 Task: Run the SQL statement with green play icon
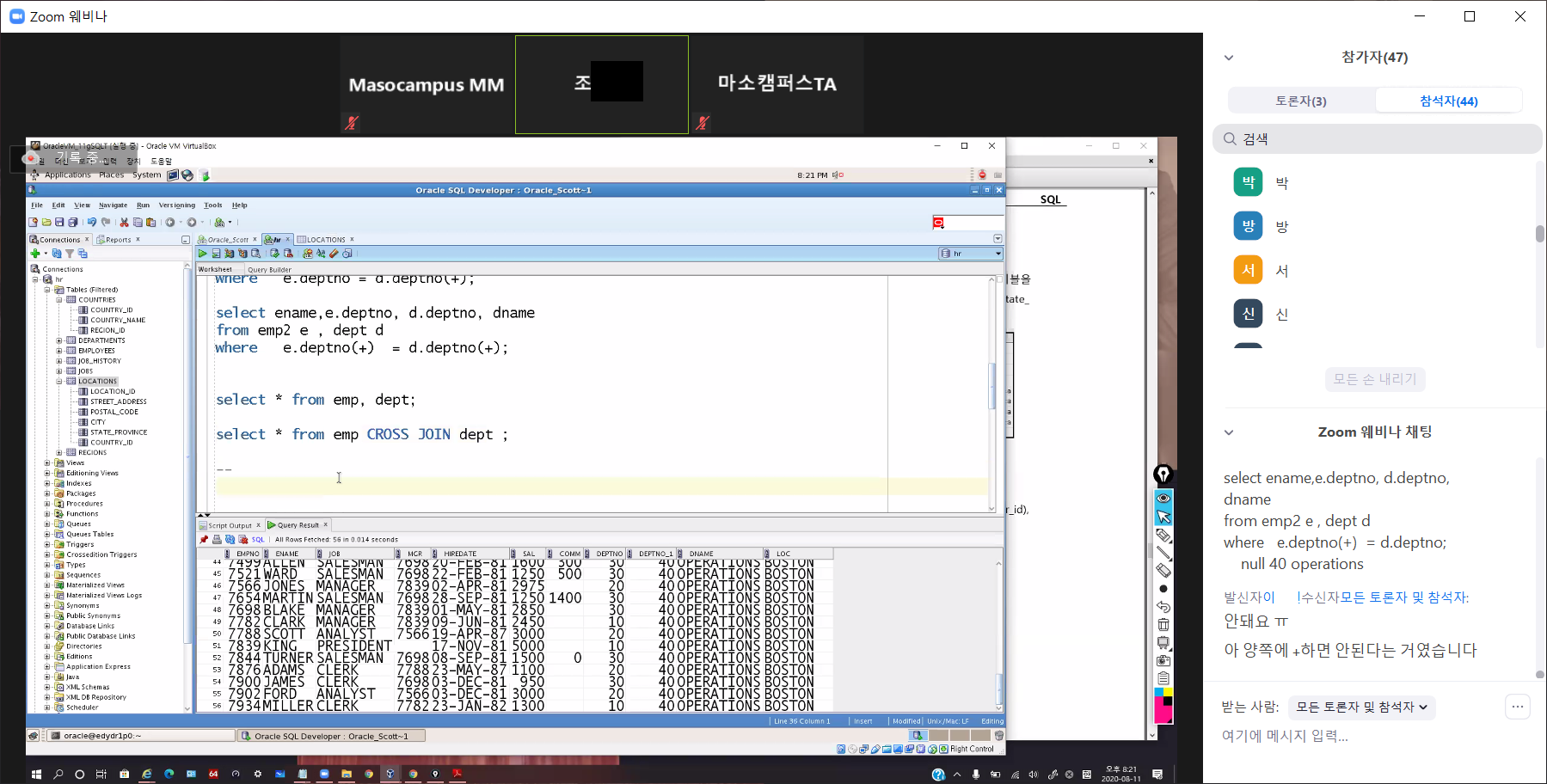(202, 254)
